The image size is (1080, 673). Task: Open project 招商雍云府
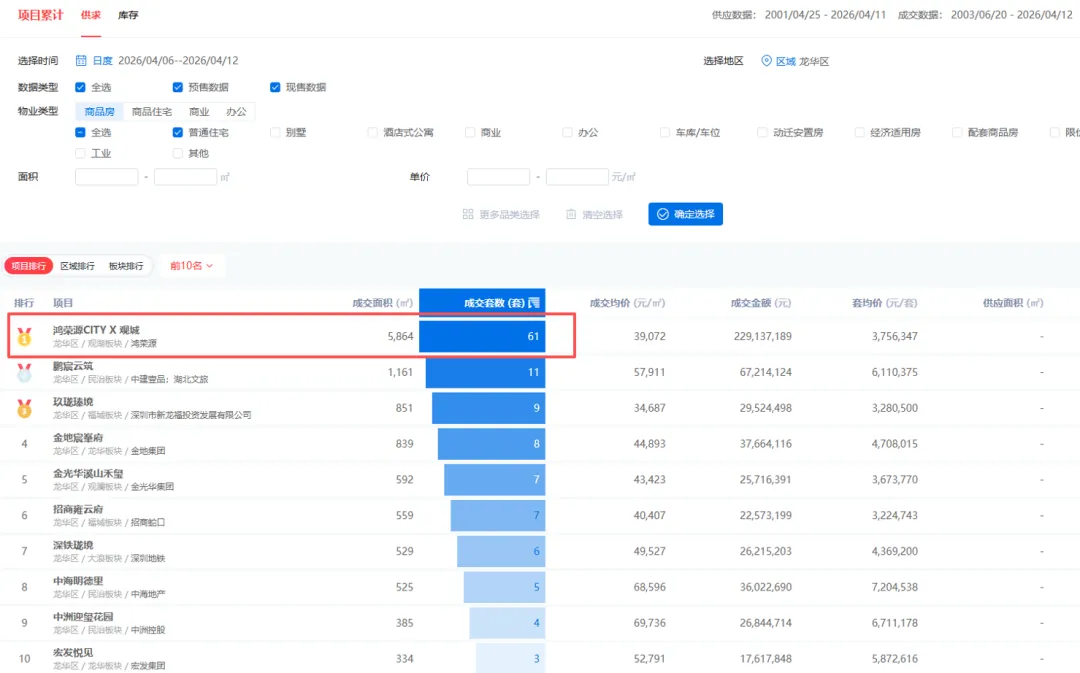[78, 509]
